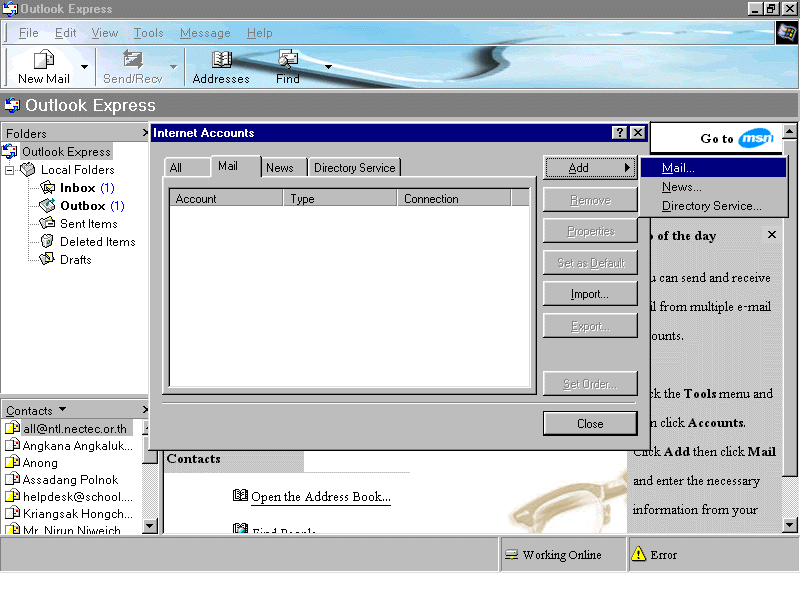The height and width of the screenshot is (600, 800).
Task: Open the Edit menu
Action: click(65, 33)
